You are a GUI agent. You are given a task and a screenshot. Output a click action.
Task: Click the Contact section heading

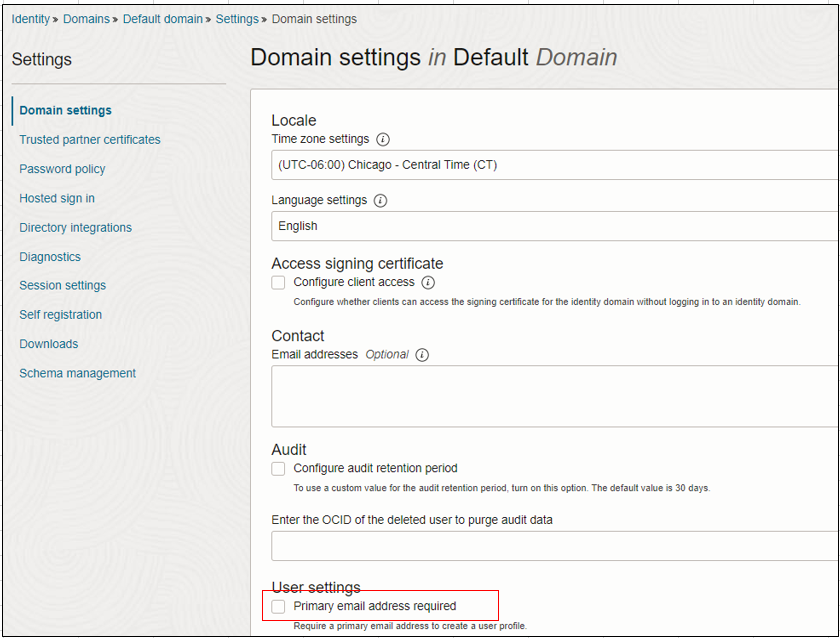[298, 336]
